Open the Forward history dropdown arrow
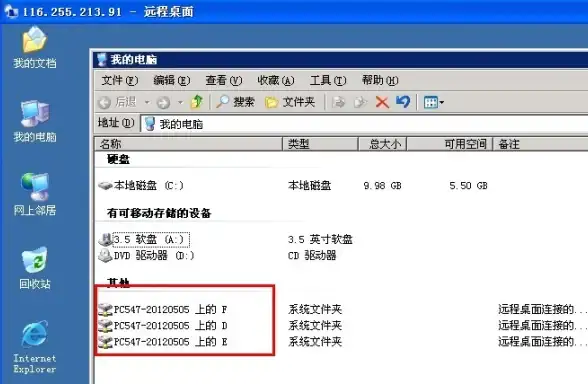This screenshot has height=384, width=588. point(180,102)
